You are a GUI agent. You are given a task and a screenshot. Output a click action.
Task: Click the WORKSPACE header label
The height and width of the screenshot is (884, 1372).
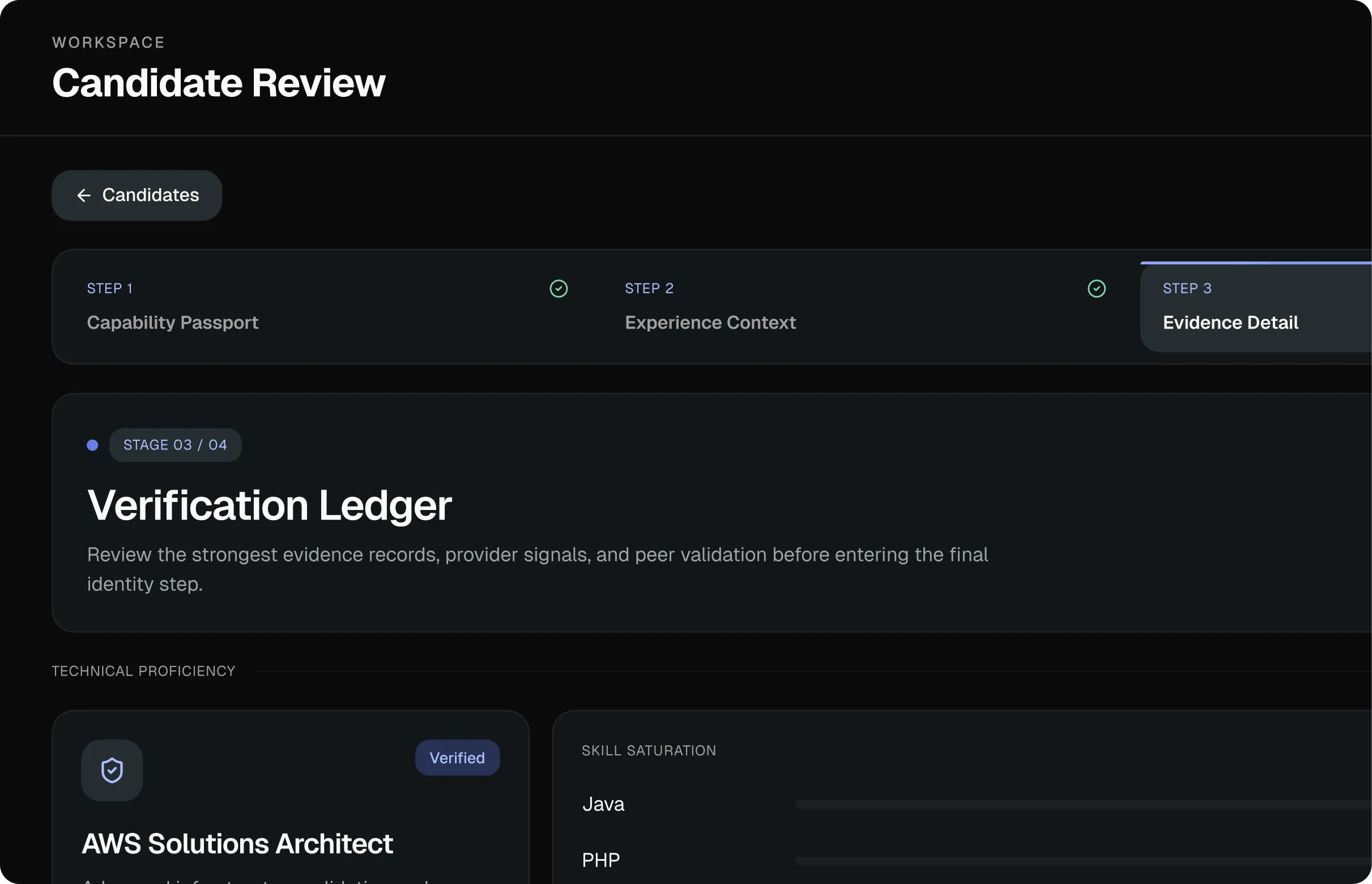[108, 42]
